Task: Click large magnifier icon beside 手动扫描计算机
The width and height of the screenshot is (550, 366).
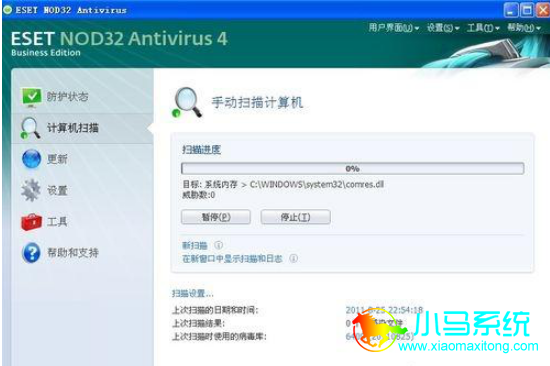Action: pyautogui.click(x=187, y=102)
